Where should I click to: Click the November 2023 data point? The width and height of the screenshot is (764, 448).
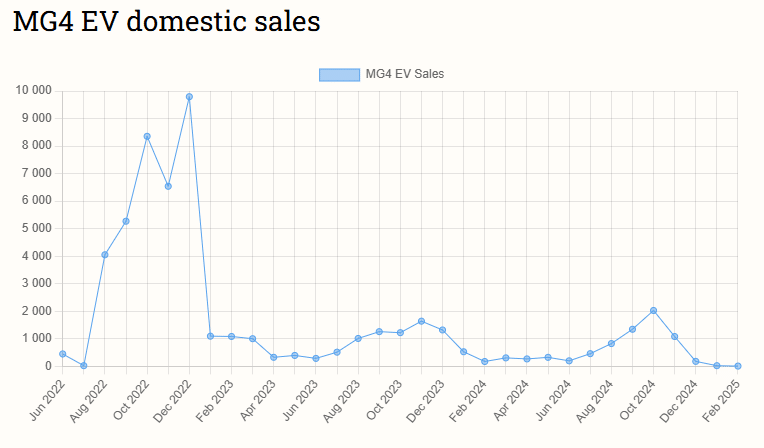click(421, 321)
